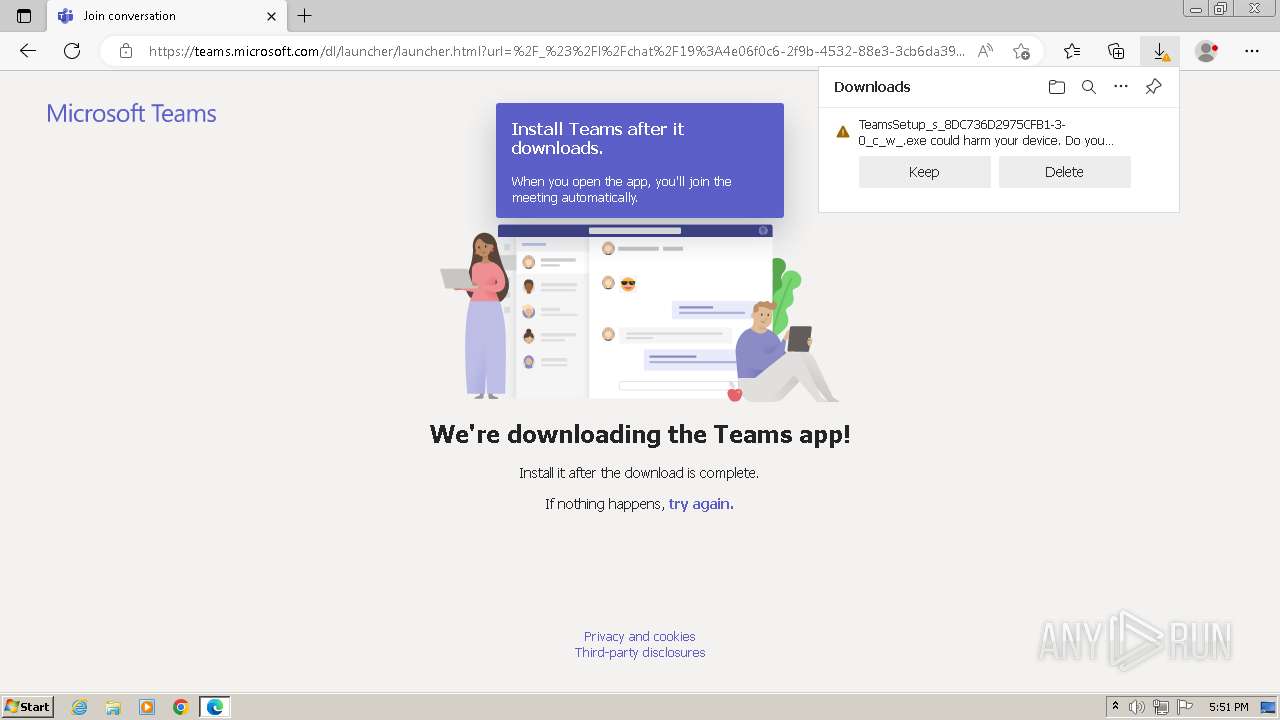This screenshot has width=1280, height=720.
Task: Click 'Install Teams after it downloads' banner
Action: coord(640,160)
